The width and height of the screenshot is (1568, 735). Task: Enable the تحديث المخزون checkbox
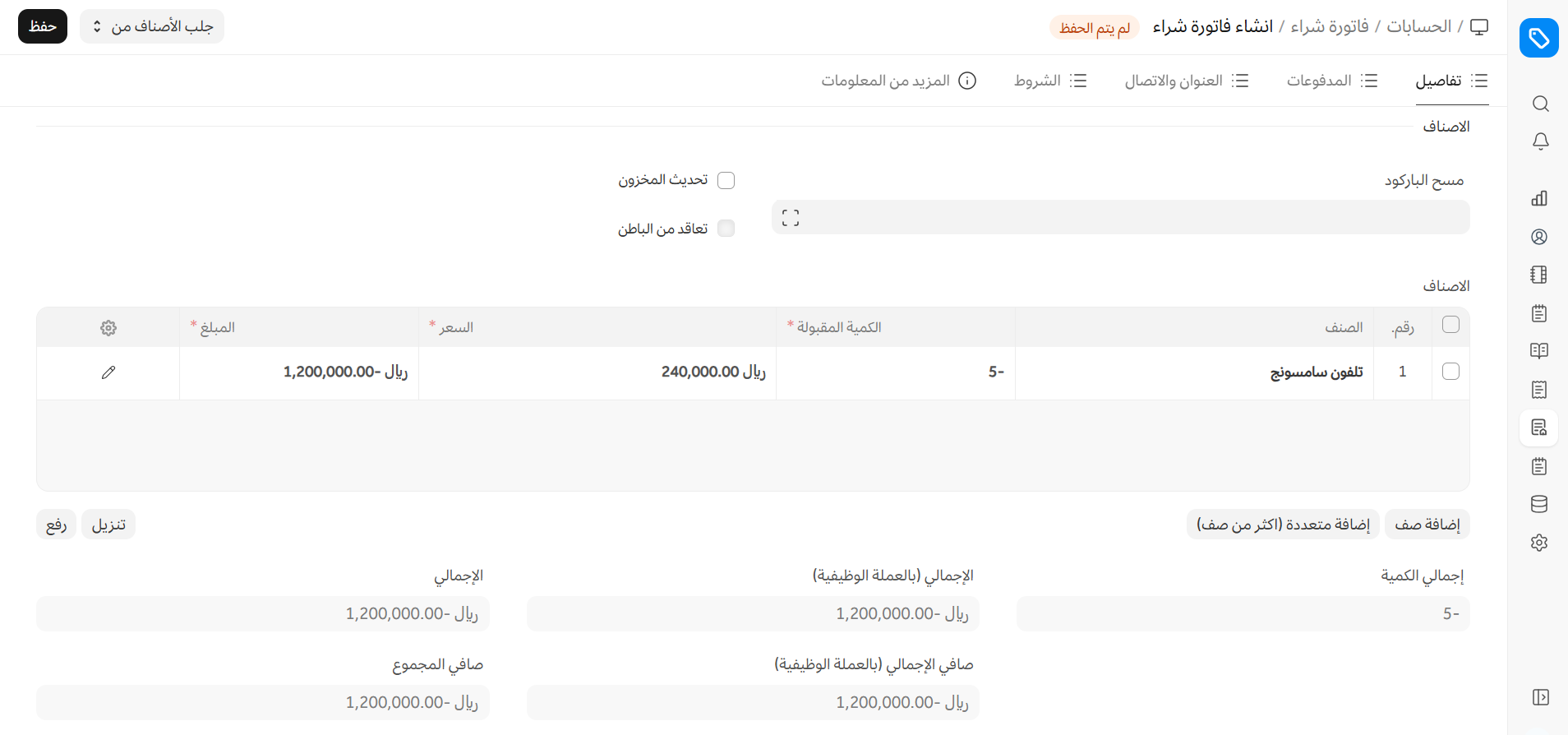point(726,180)
